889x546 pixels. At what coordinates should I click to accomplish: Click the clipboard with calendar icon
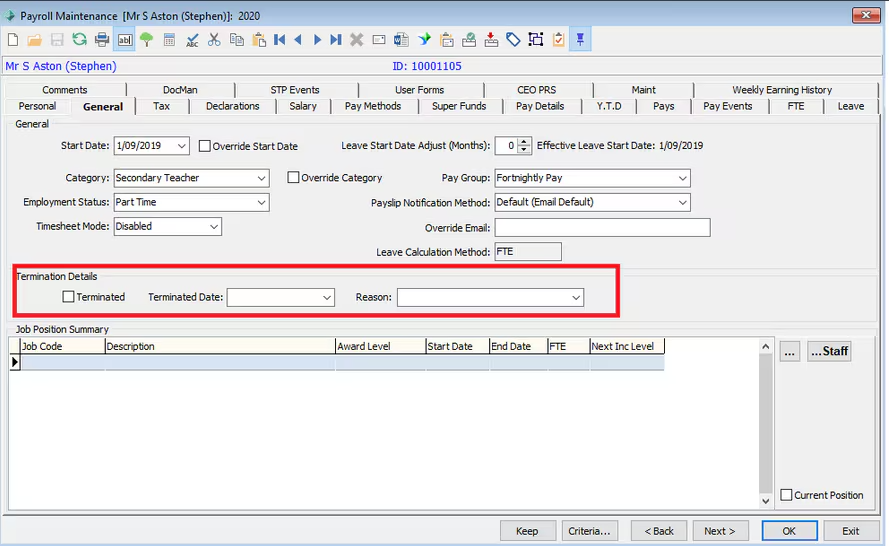click(447, 40)
